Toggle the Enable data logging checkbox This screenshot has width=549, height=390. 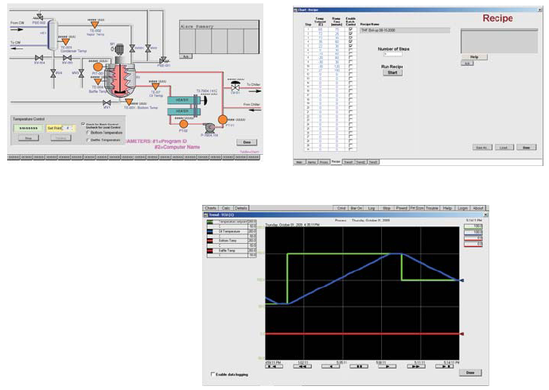click(x=213, y=374)
